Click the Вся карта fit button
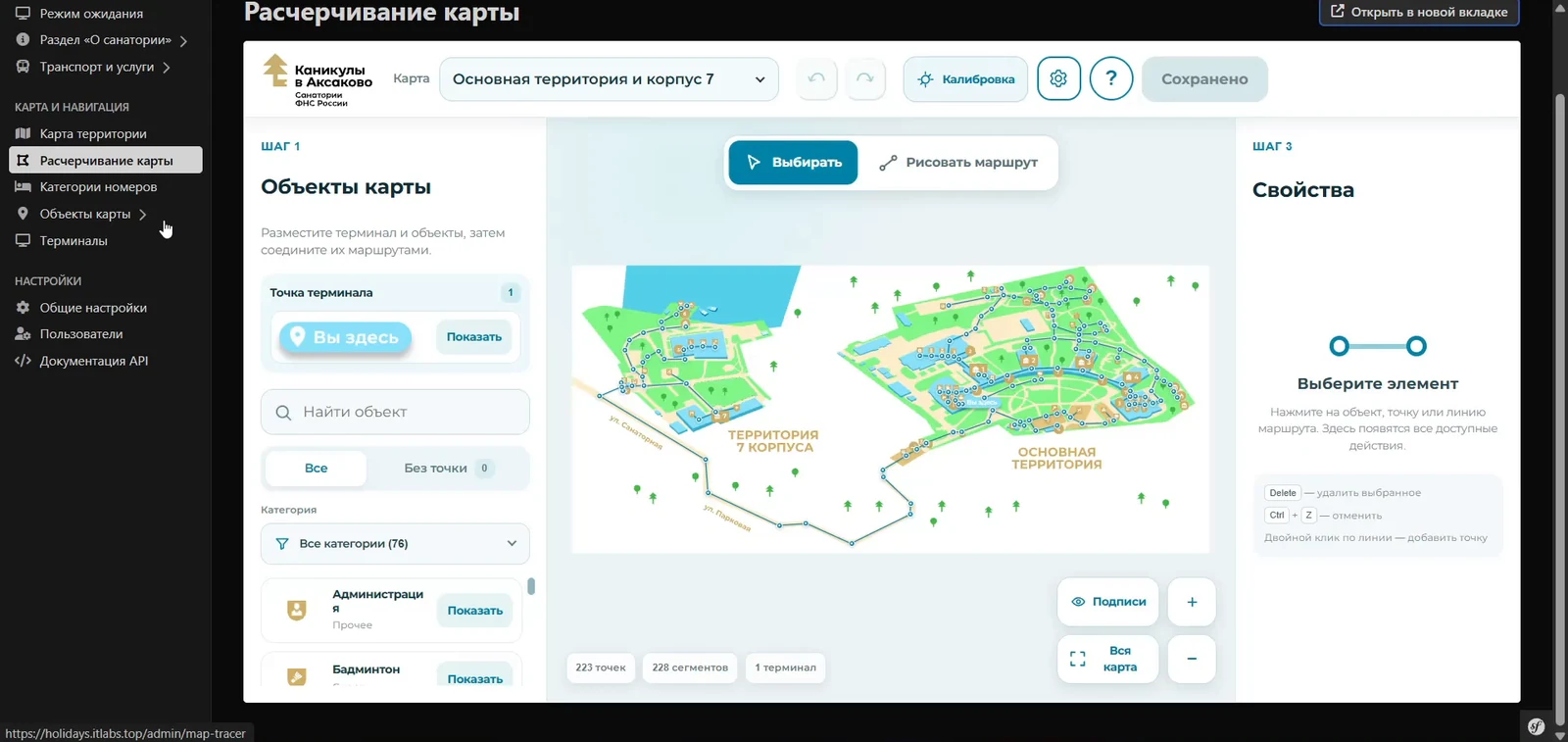The image size is (1568, 742). coord(1108,659)
